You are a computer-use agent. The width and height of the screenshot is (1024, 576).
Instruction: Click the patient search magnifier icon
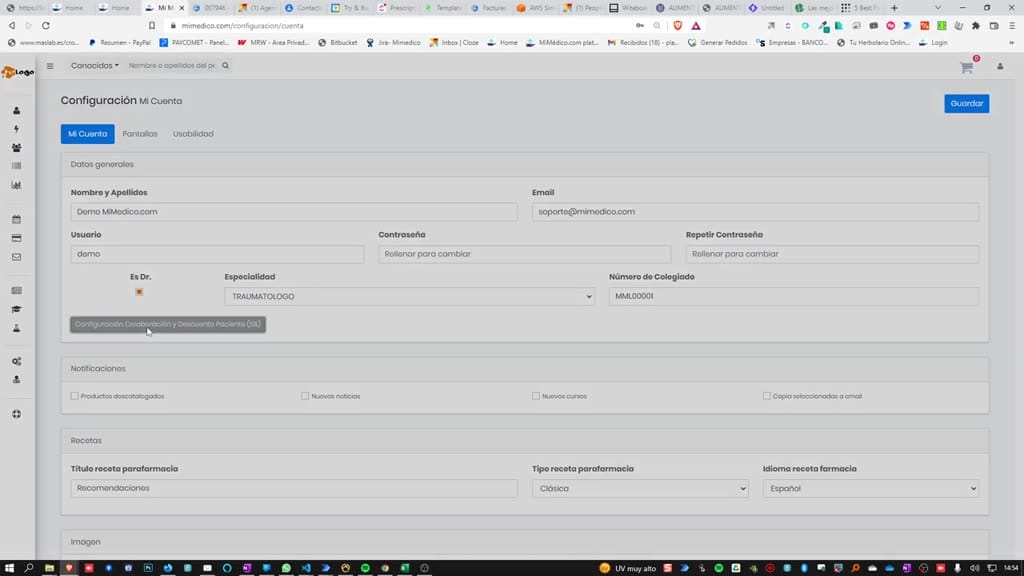pos(225,66)
